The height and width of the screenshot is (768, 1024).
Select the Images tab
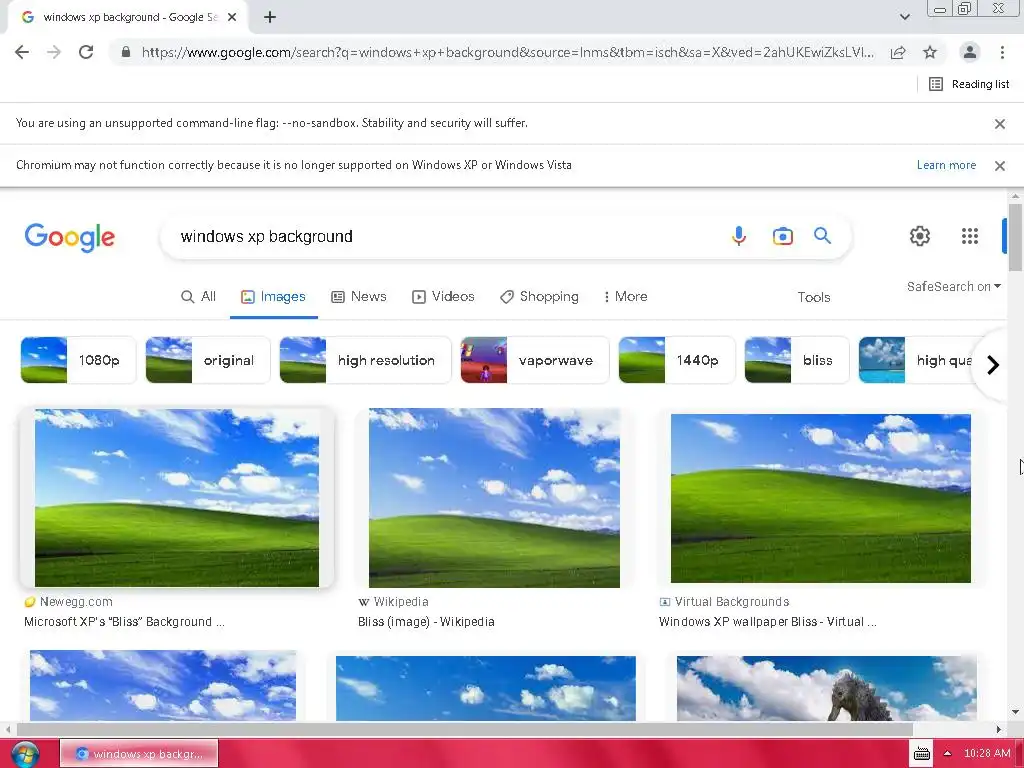point(273,296)
